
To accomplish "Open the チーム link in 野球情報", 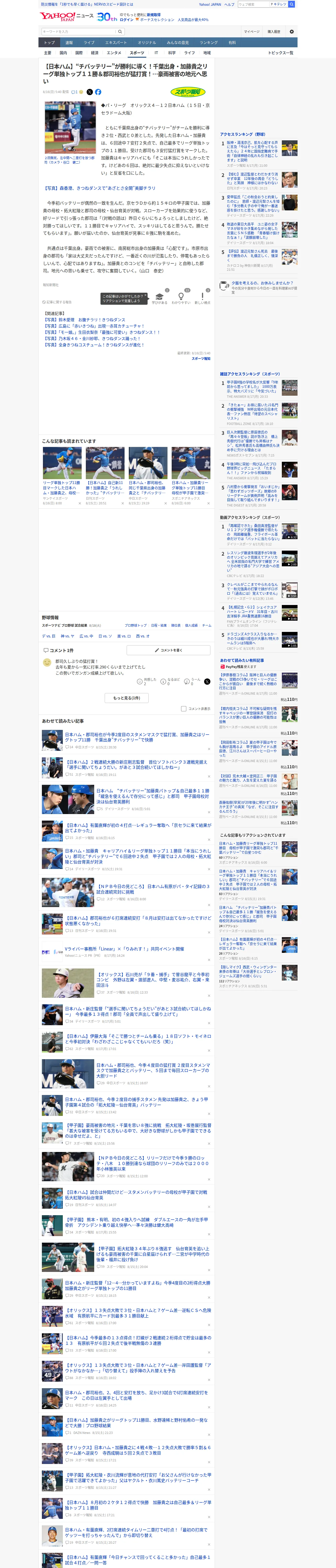I will tap(207, 625).
